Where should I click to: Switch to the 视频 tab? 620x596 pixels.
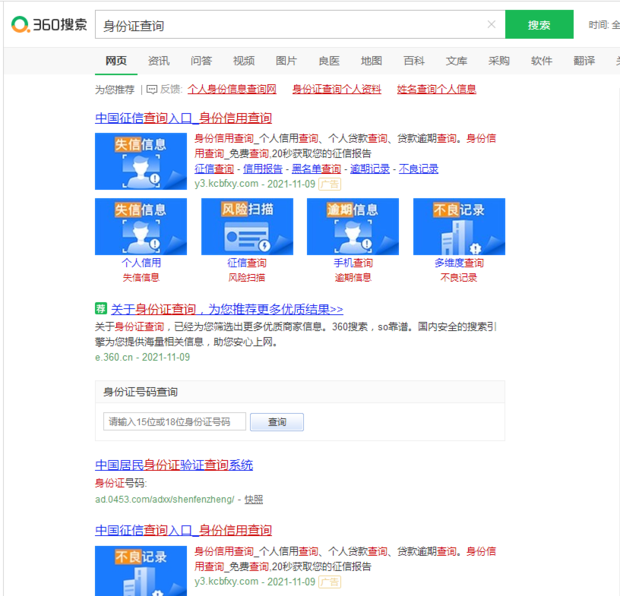click(244, 61)
